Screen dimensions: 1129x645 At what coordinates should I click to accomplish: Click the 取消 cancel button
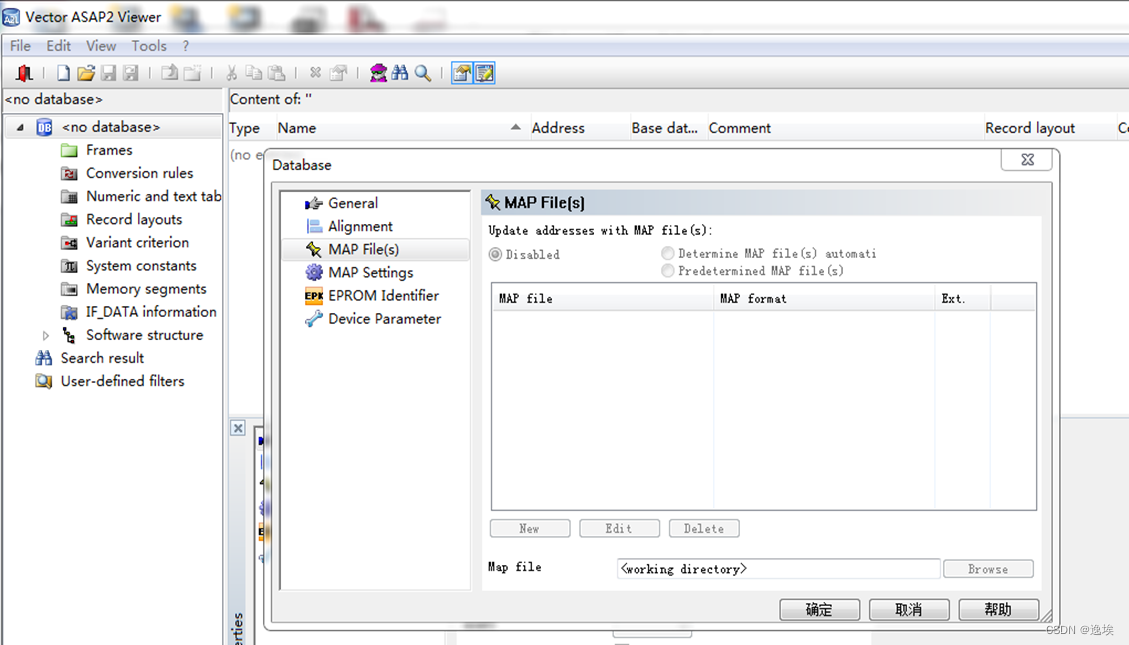click(909, 610)
